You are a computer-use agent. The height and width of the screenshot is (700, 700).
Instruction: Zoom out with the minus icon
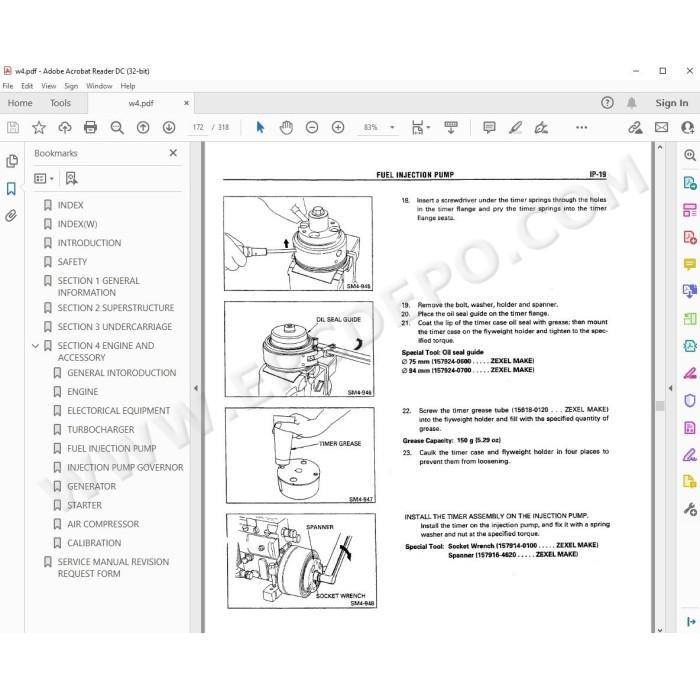coord(312,128)
